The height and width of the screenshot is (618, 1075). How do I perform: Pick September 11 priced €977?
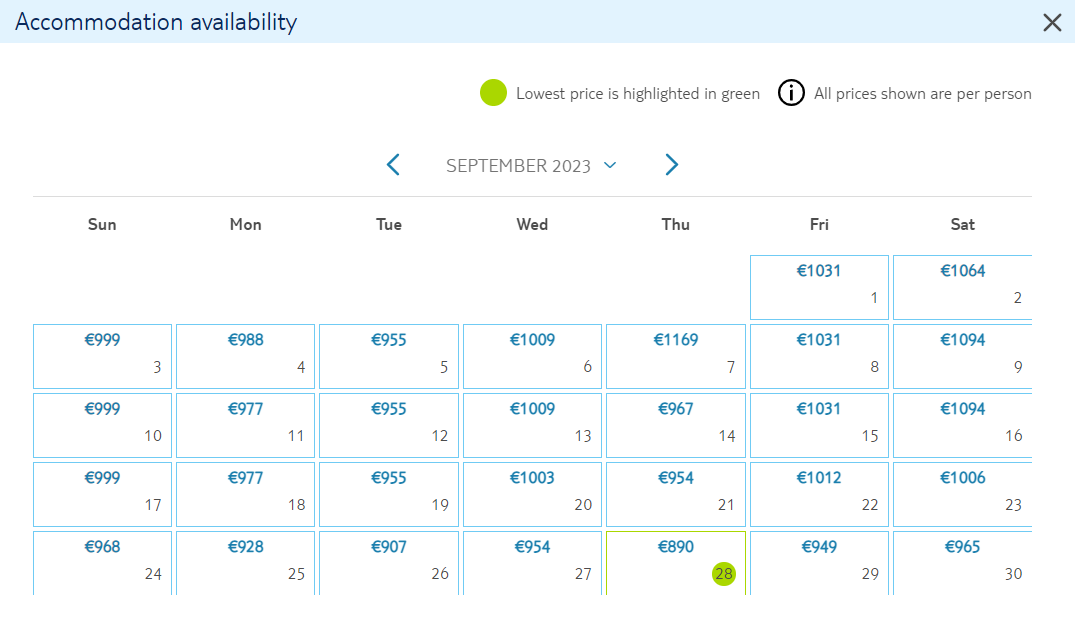(245, 425)
